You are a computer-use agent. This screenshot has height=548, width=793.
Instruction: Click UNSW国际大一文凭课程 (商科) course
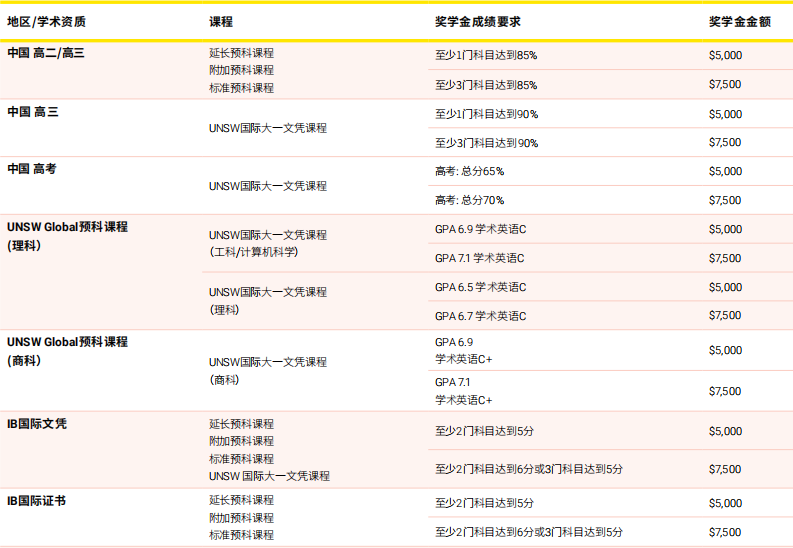pyautogui.click(x=268, y=371)
